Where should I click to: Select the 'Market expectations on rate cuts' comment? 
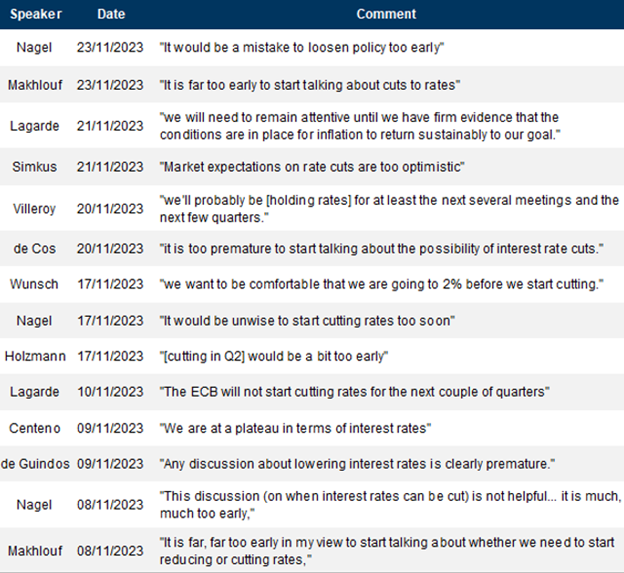point(312,167)
